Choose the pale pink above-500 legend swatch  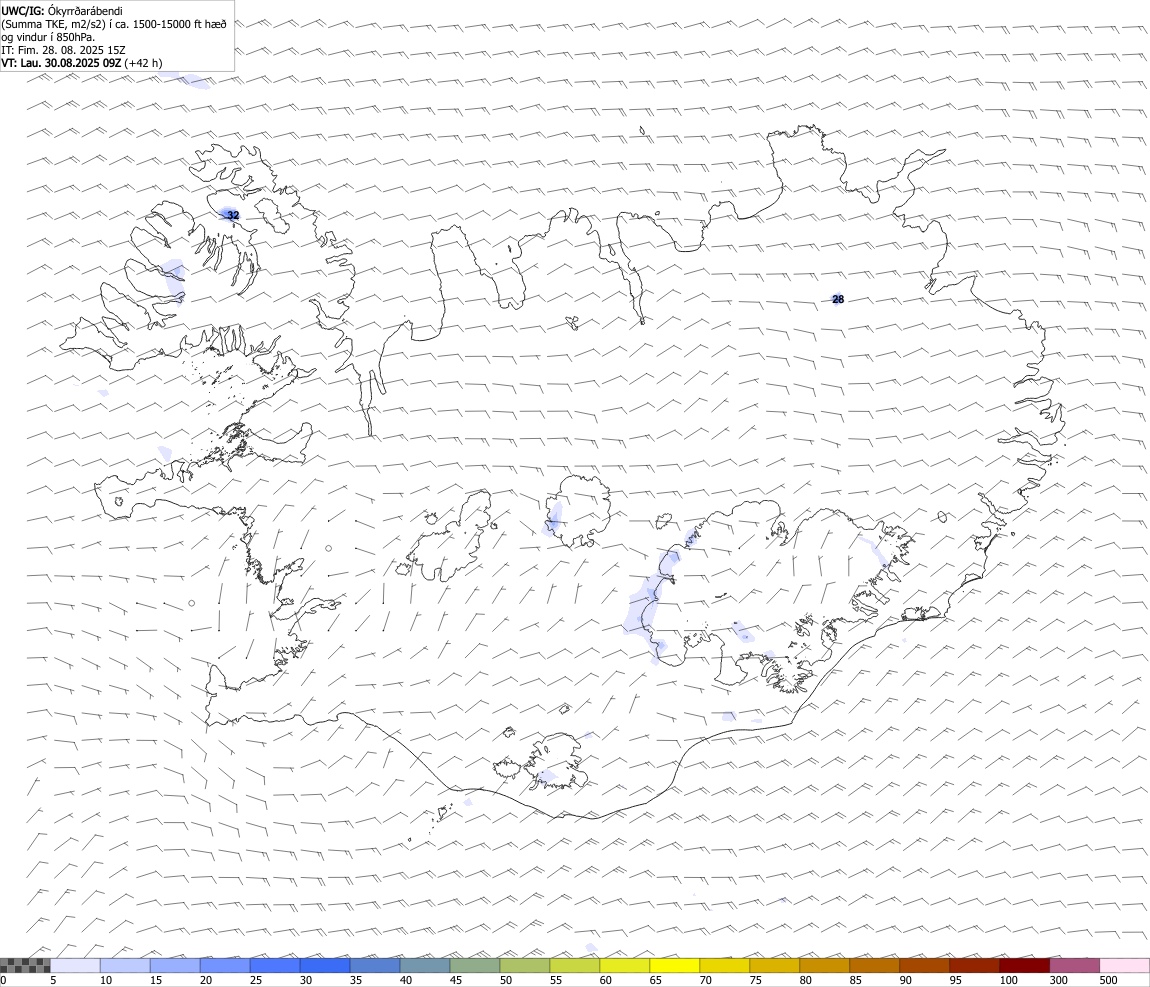1124,965
